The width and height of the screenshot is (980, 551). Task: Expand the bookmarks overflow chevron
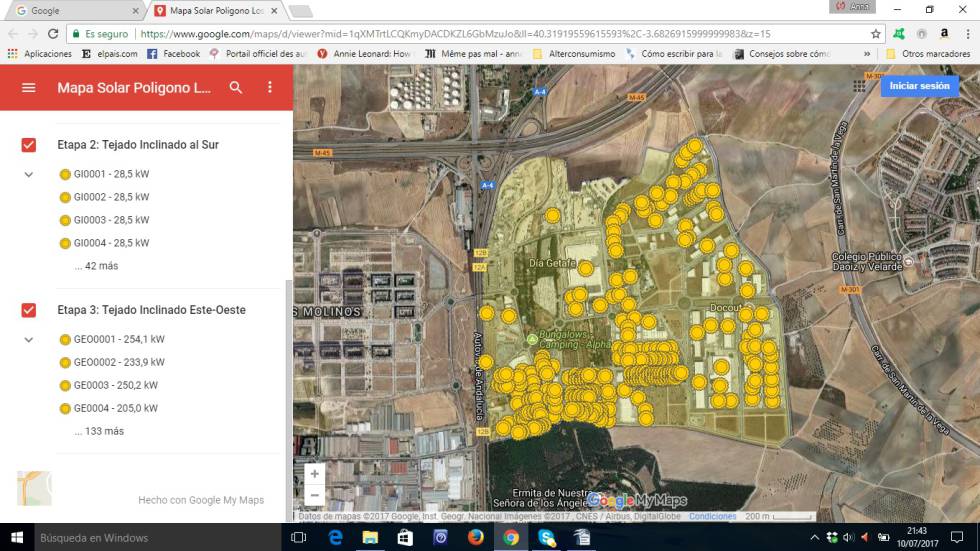pos(867,54)
